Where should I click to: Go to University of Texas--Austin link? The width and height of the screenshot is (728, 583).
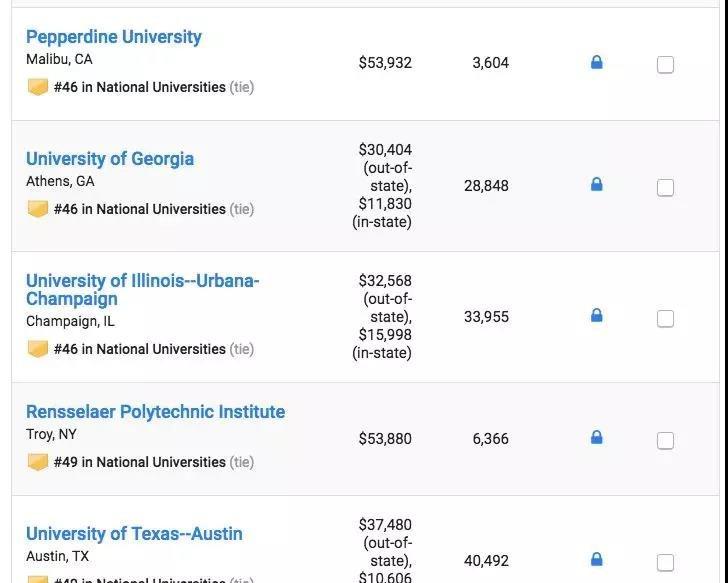tap(134, 534)
